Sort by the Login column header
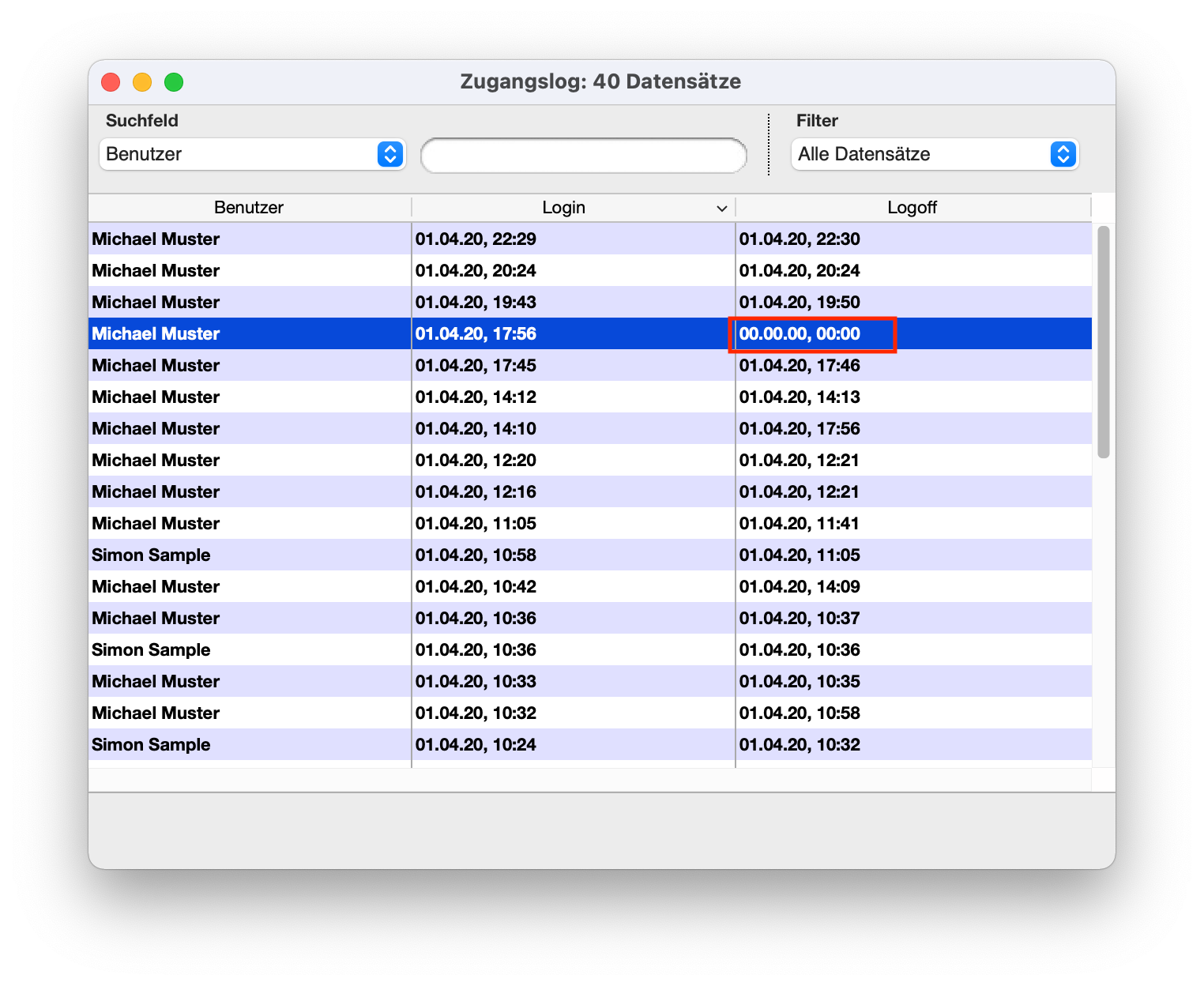This screenshot has width=1204, height=986. [x=563, y=208]
